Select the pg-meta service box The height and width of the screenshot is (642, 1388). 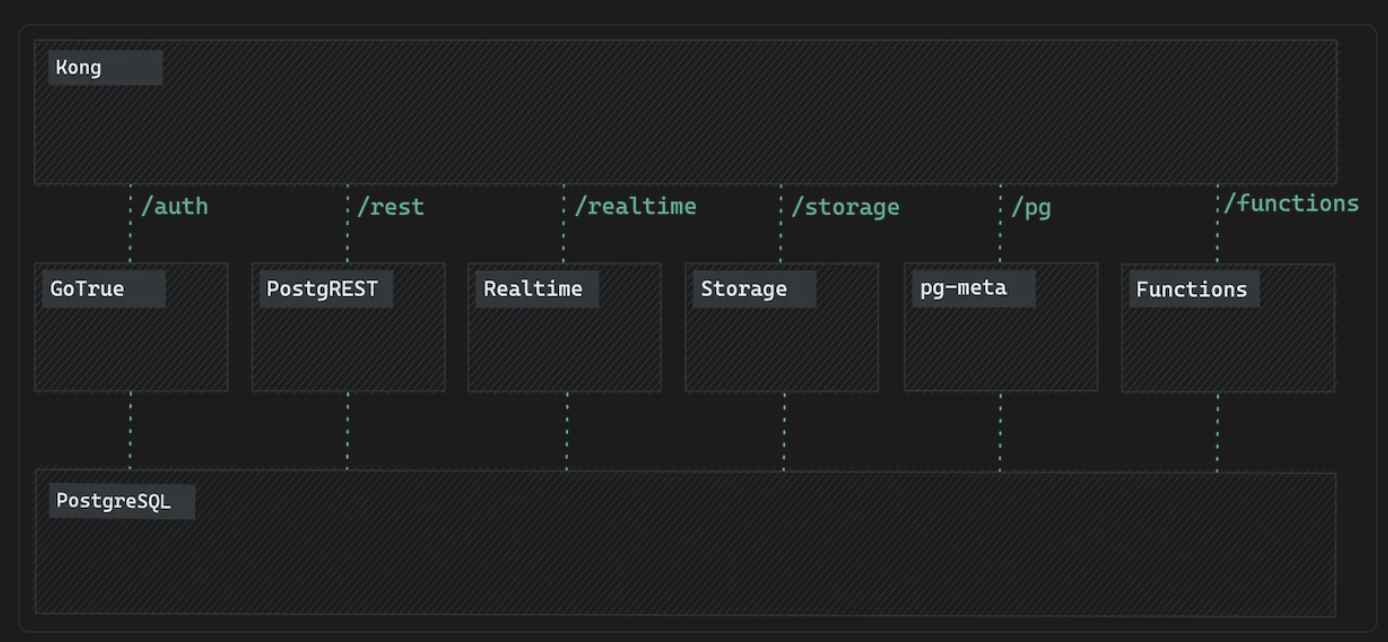click(x=1000, y=327)
